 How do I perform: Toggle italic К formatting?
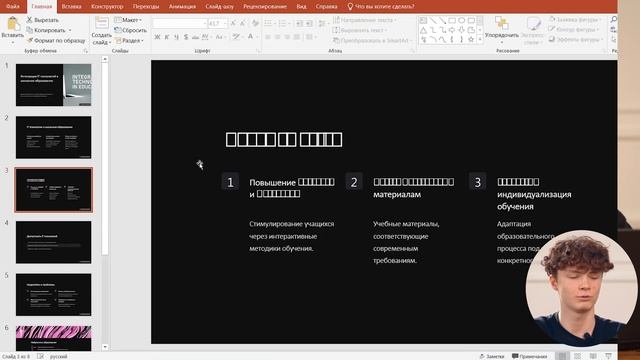167,37
